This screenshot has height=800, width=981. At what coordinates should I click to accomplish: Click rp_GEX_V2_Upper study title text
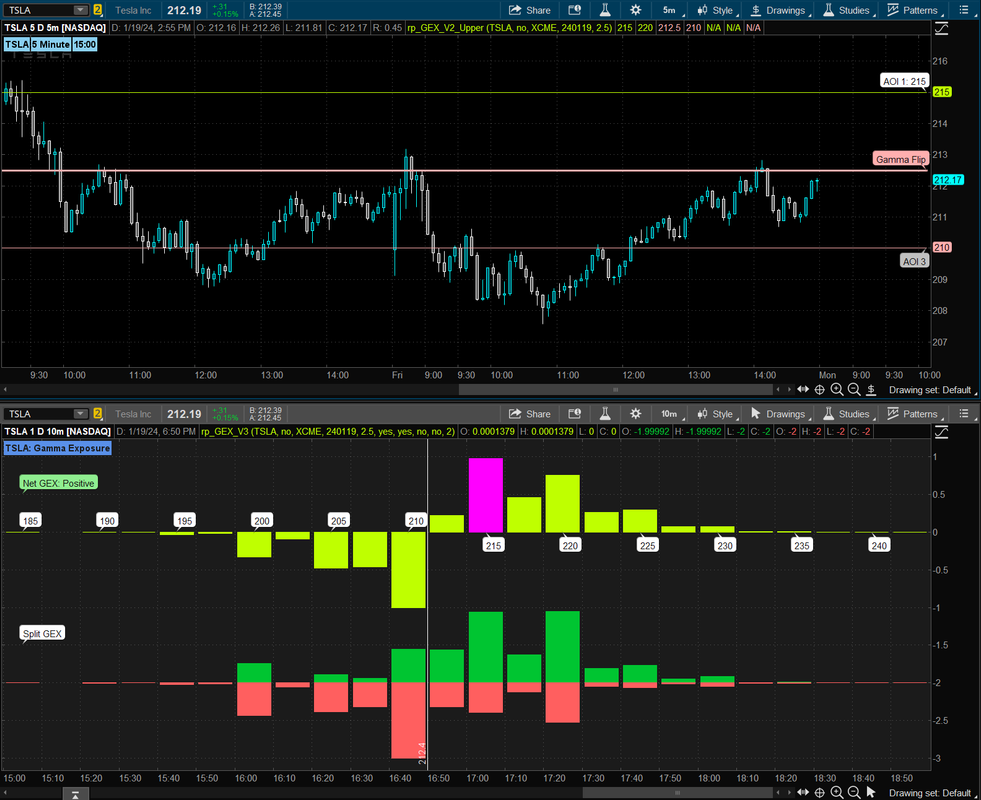[x=509, y=28]
